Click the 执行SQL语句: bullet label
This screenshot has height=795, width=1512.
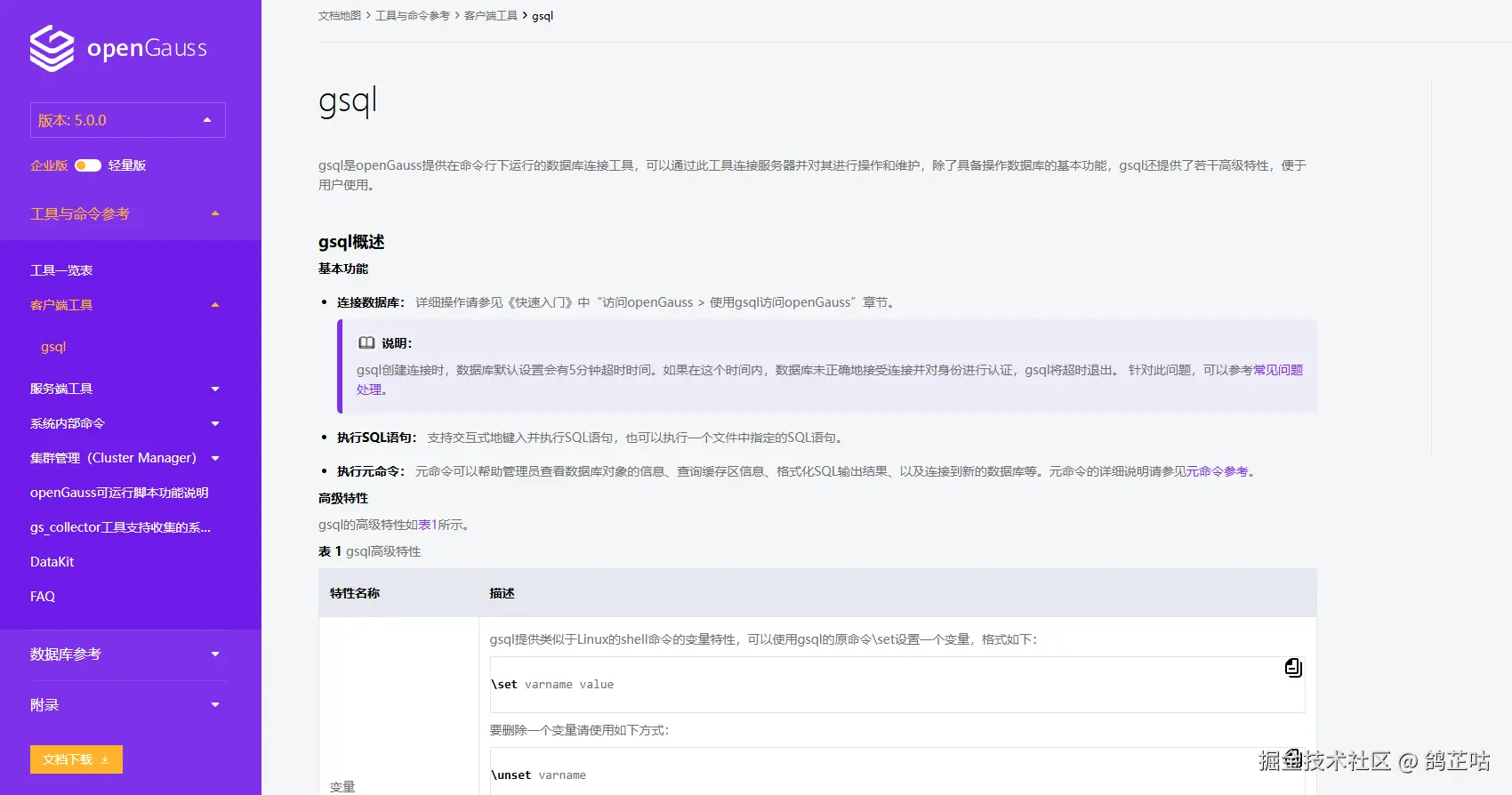377,438
